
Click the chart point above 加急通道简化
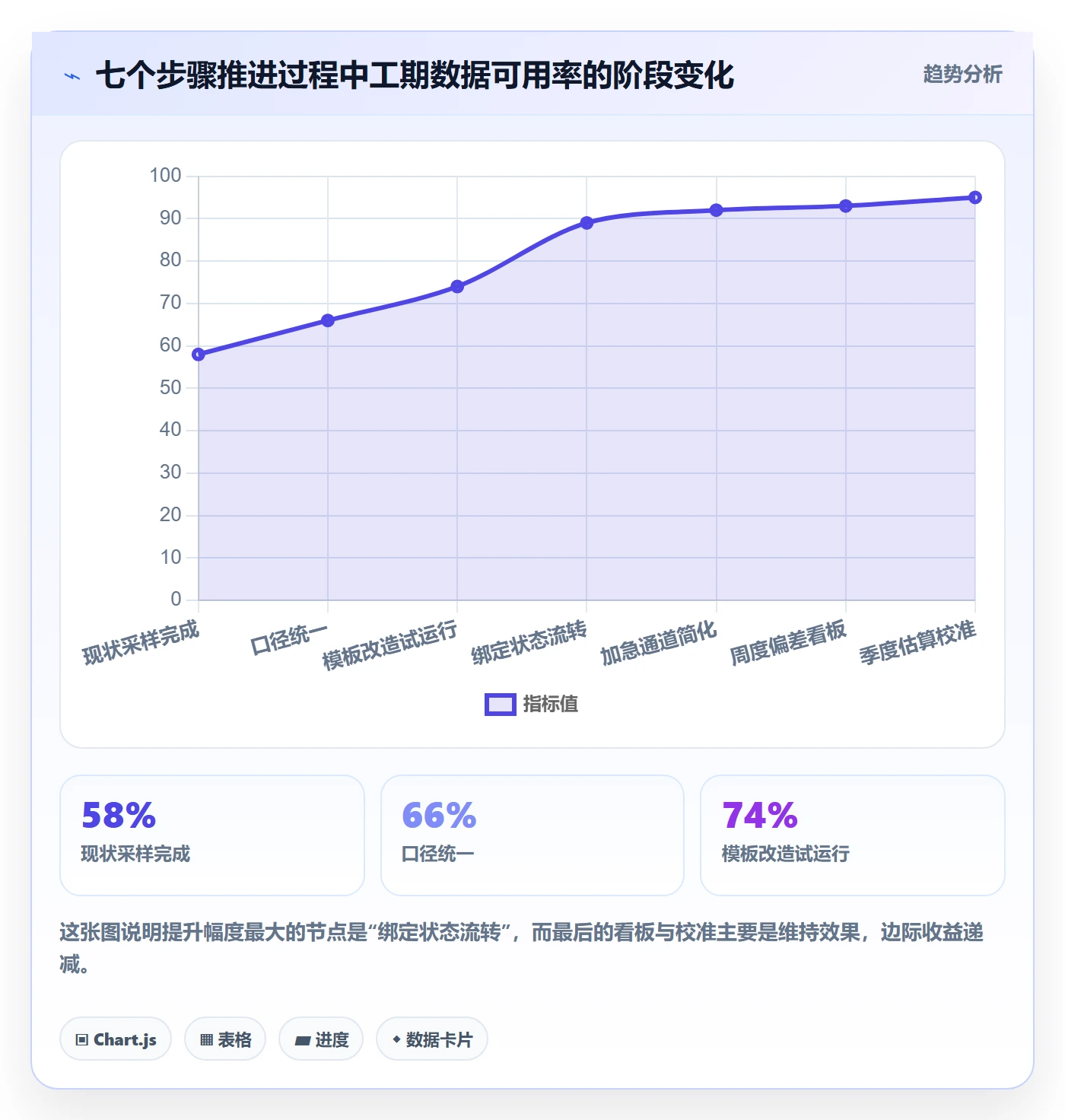pos(716,210)
